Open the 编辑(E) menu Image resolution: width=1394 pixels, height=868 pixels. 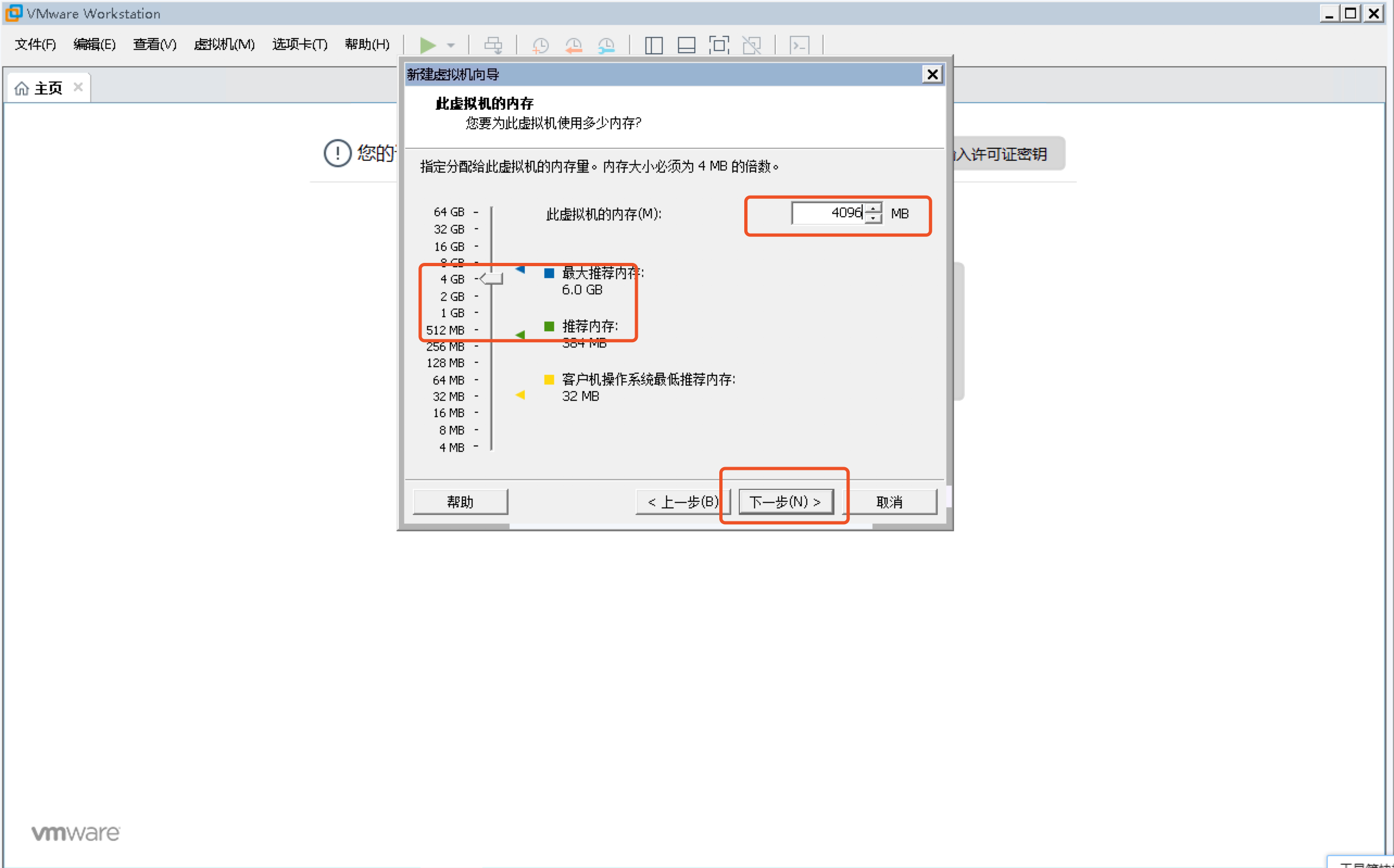(x=94, y=44)
